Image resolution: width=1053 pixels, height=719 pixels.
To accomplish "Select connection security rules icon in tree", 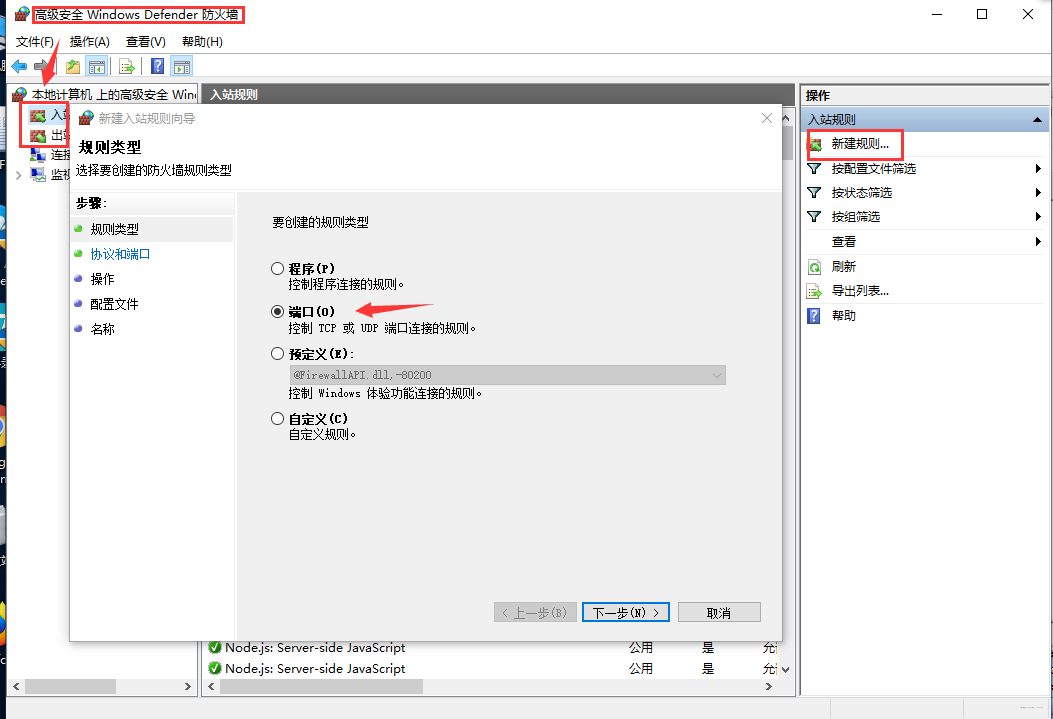I will click(x=38, y=155).
